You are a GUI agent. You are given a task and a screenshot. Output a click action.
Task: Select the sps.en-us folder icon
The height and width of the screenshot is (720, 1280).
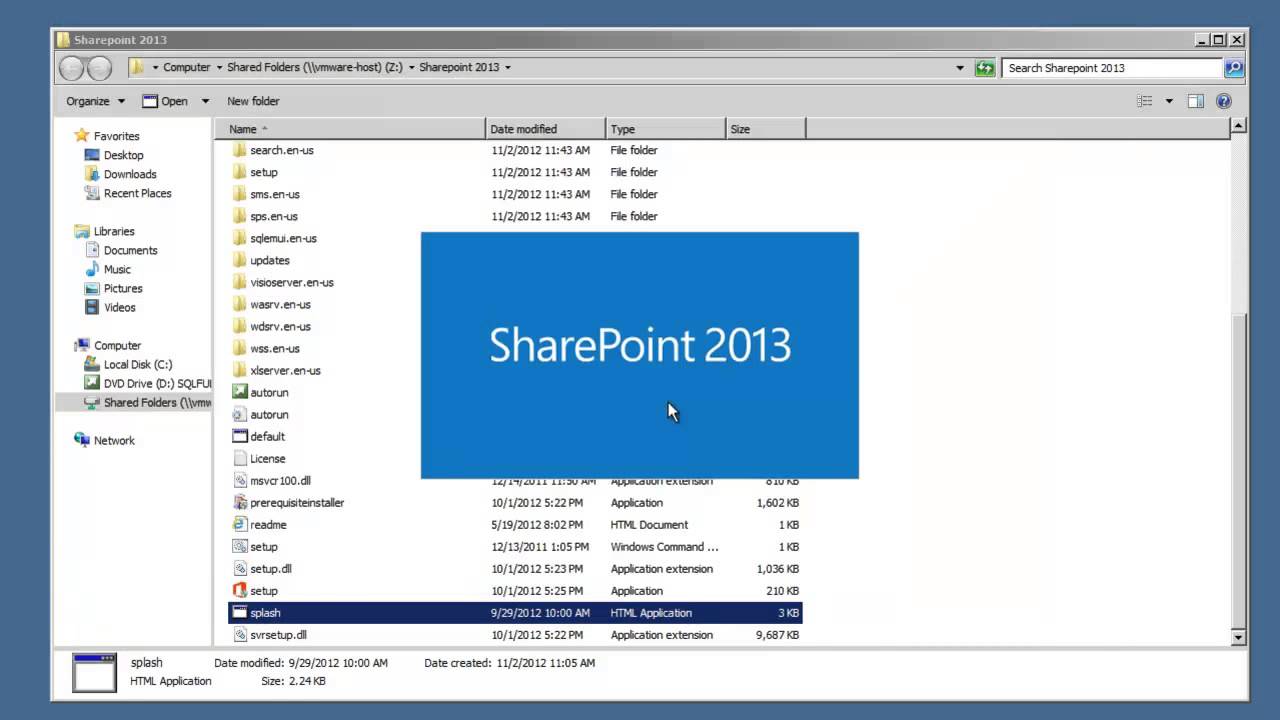pyautogui.click(x=239, y=216)
